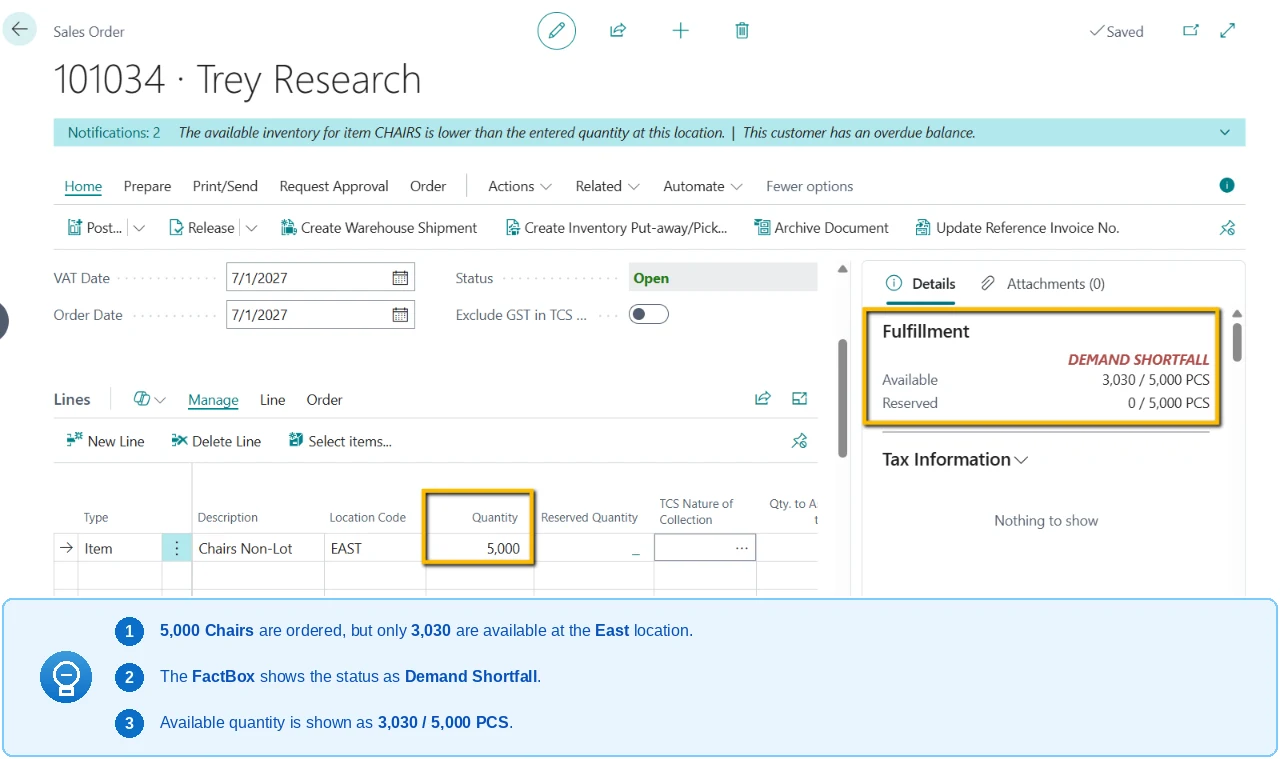Click the Lines share icon

[x=763, y=399]
